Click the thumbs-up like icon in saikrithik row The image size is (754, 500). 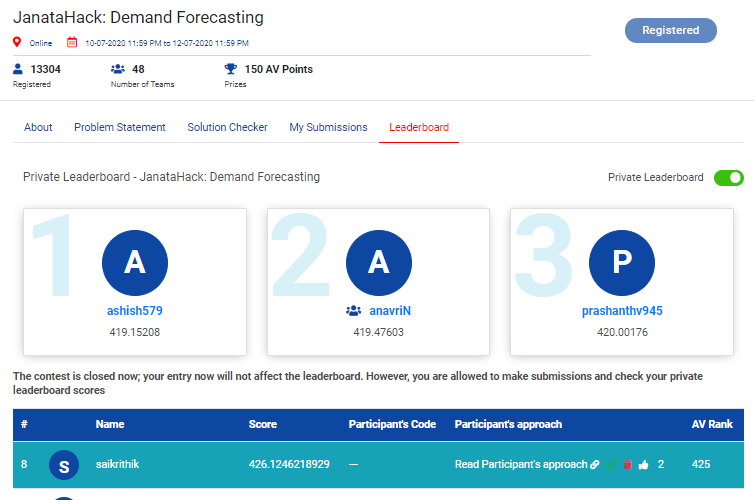pyautogui.click(x=643, y=464)
